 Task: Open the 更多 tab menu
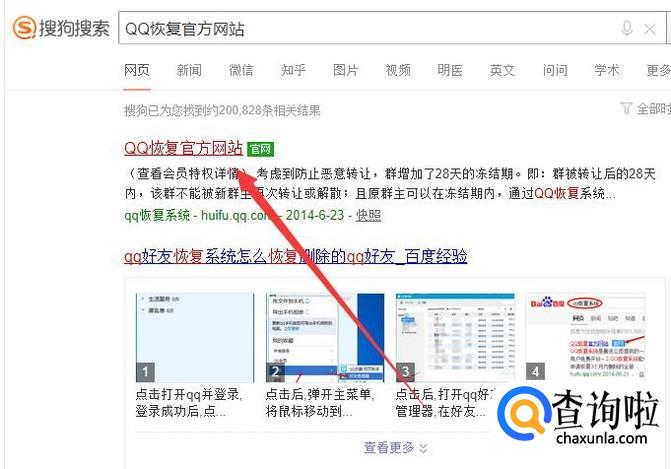tap(659, 70)
